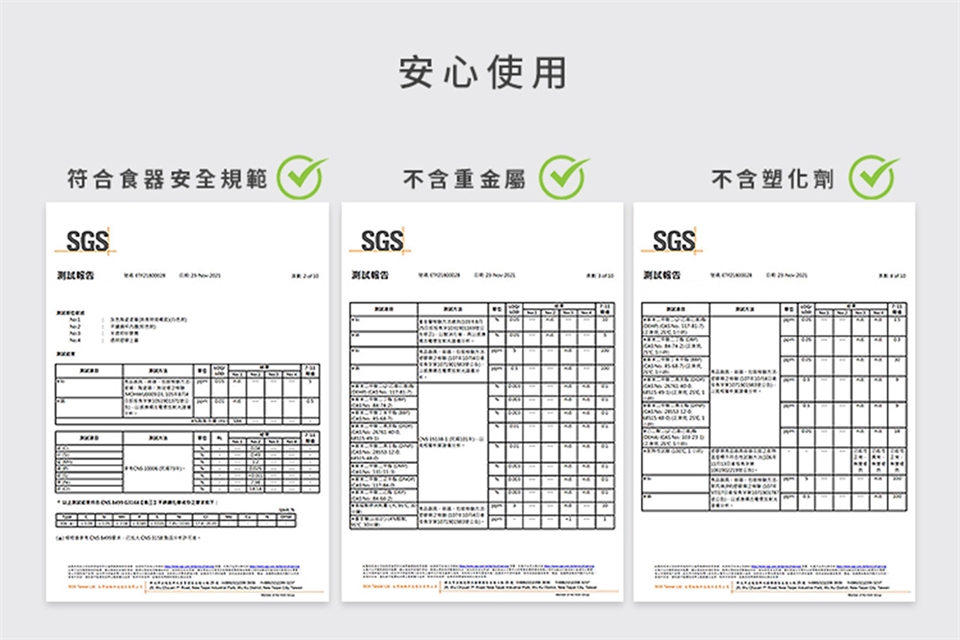
Task: Open the heavy metal report page thumbnail
Action: [x=480, y=400]
